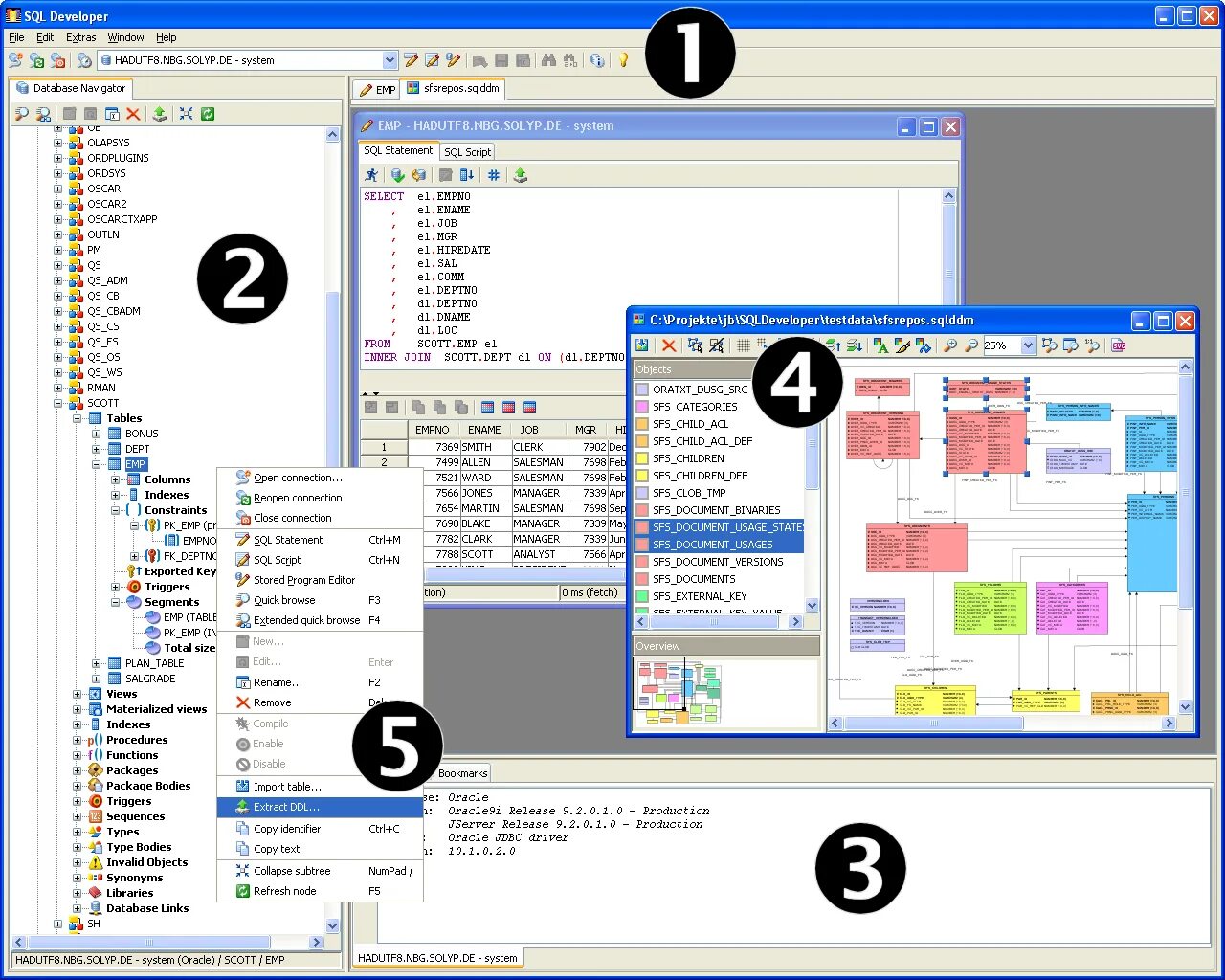Switch to the SQL Script tab
Screen dimensions: 1225x980
[467, 152]
